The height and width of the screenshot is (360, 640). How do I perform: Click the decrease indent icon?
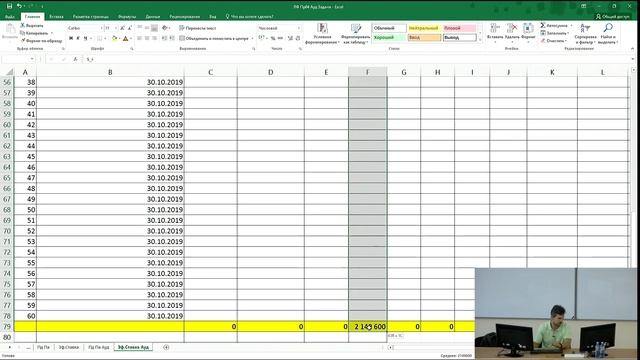tap(164, 38)
